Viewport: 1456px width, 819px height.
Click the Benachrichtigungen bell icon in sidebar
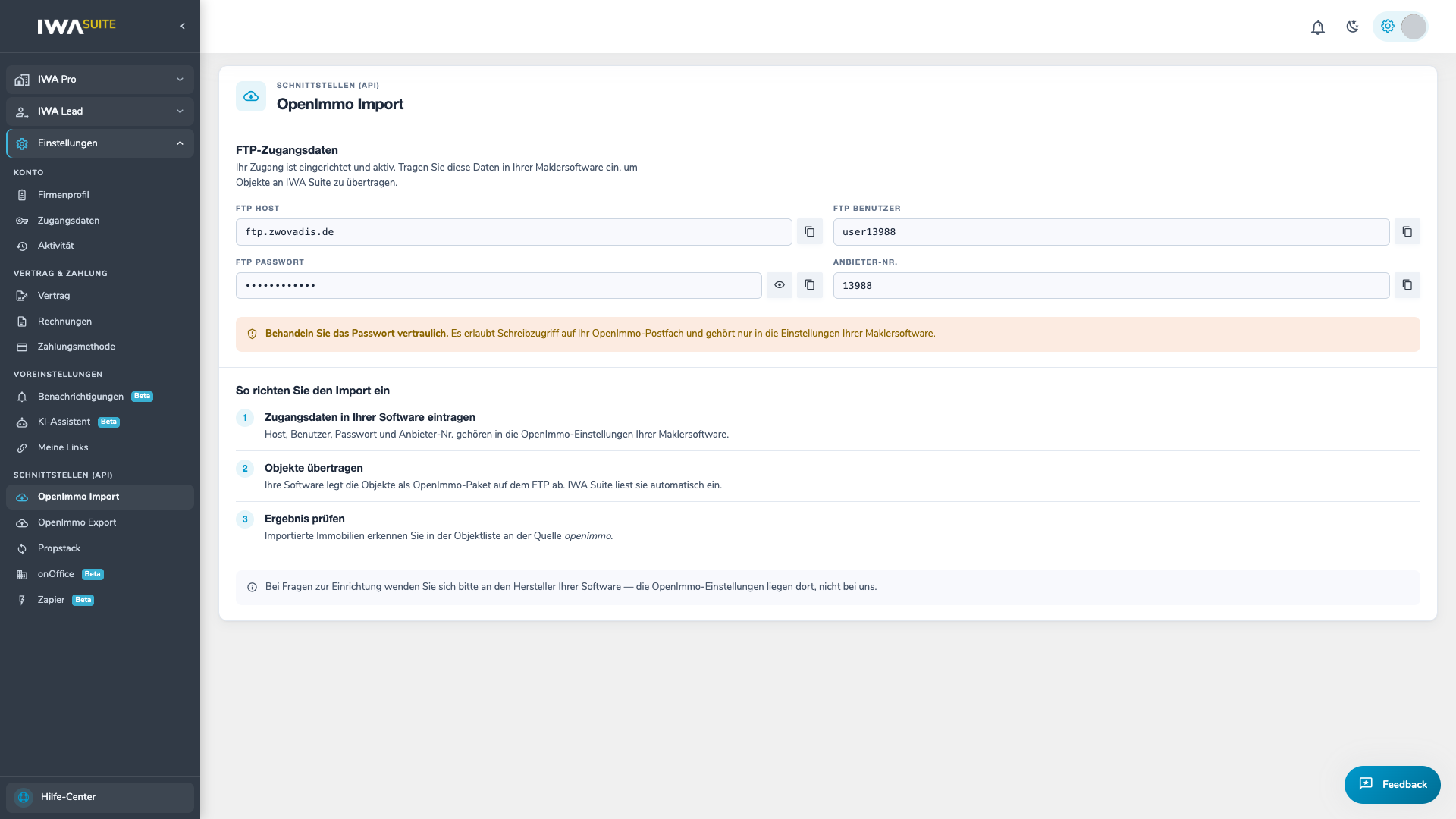tap(22, 397)
